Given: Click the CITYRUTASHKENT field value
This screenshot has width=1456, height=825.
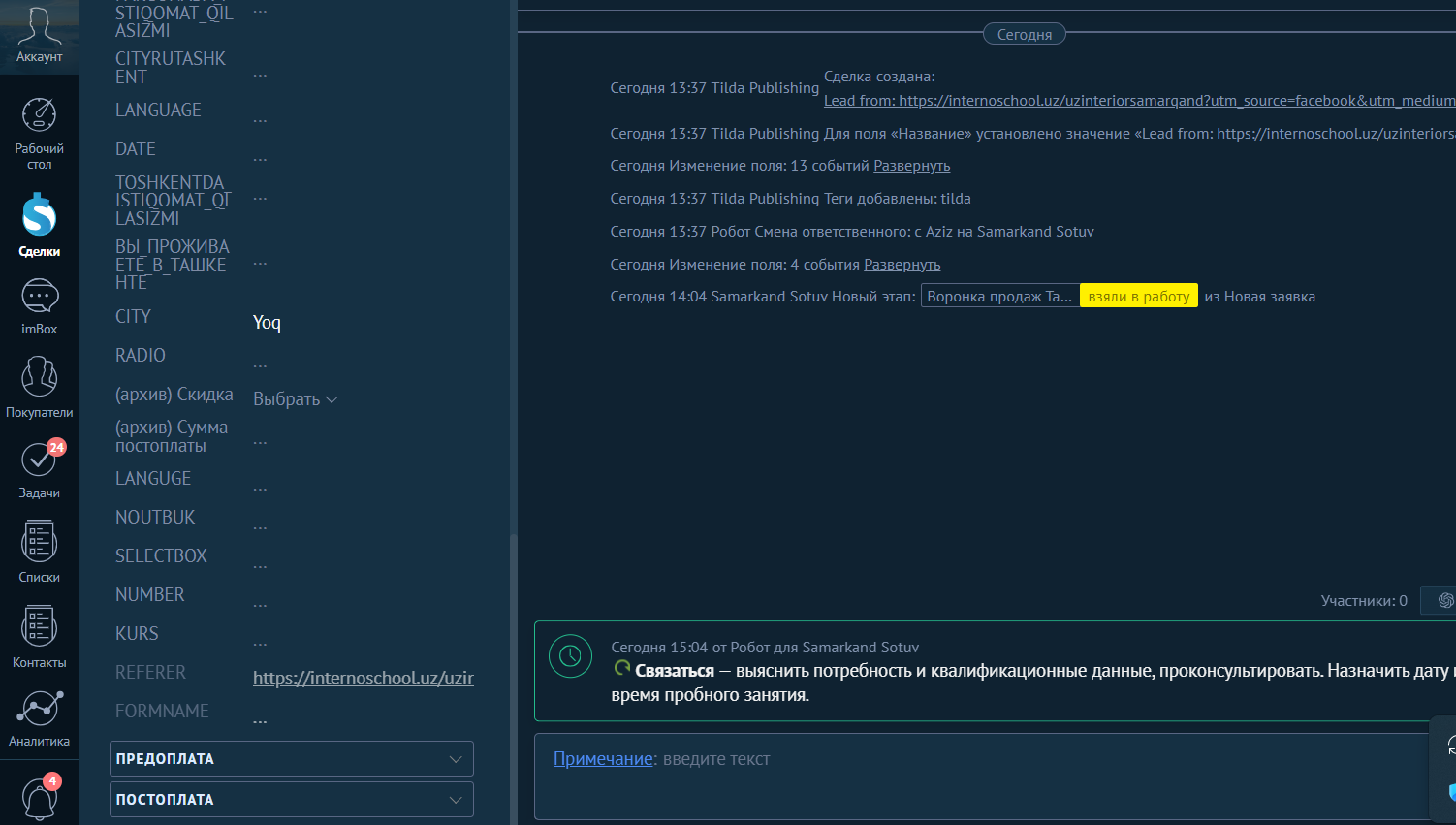Looking at the screenshot, I should (x=260, y=74).
